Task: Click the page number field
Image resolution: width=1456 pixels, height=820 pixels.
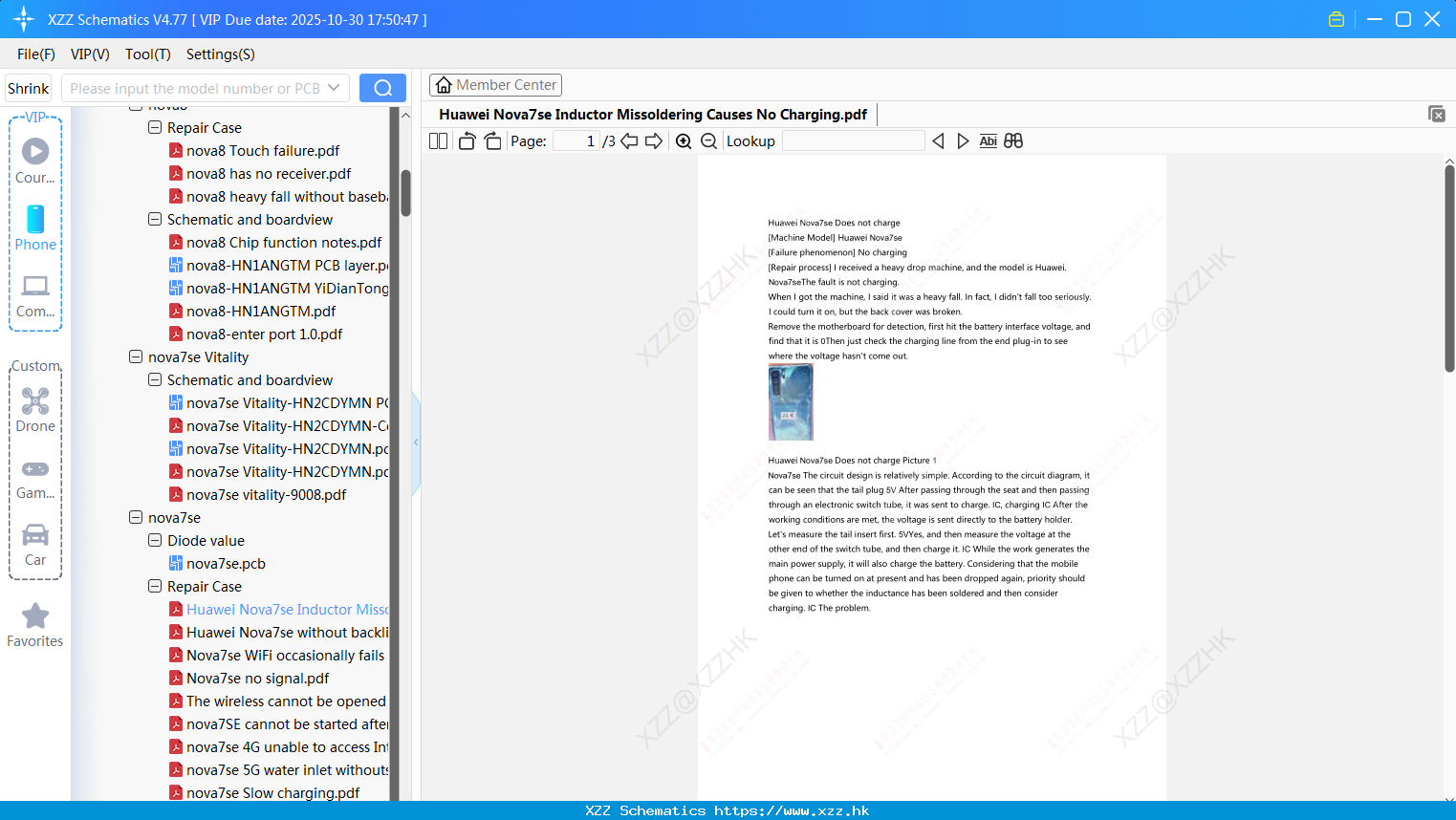Action: [576, 140]
